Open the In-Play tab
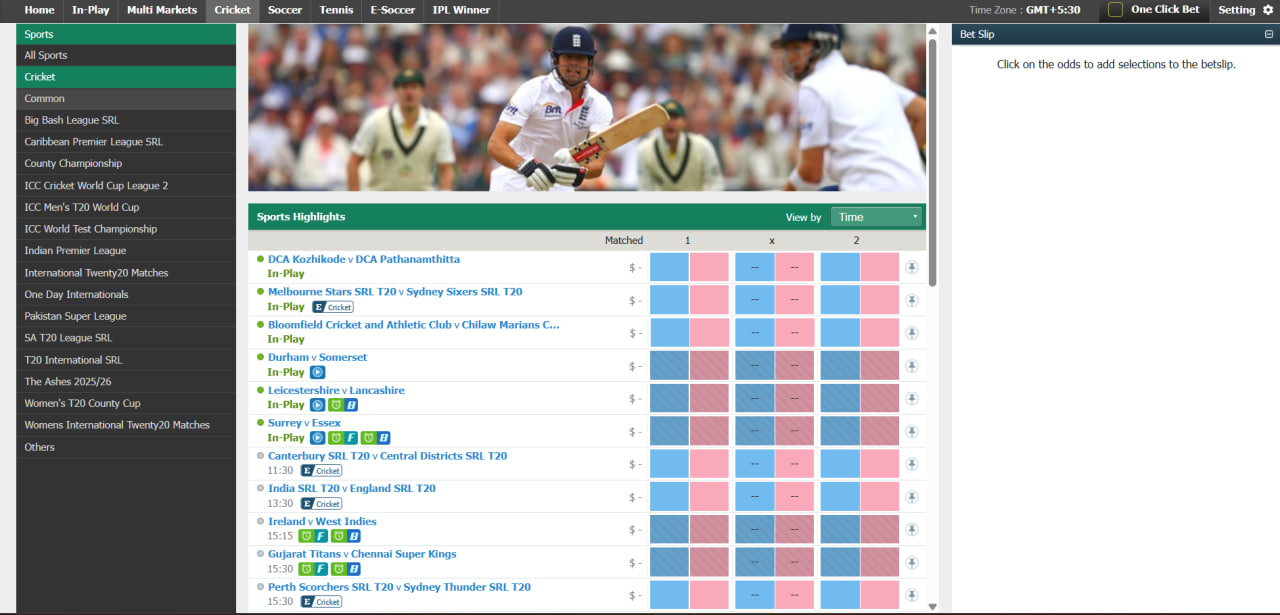This screenshot has height=615, width=1280. (x=91, y=10)
